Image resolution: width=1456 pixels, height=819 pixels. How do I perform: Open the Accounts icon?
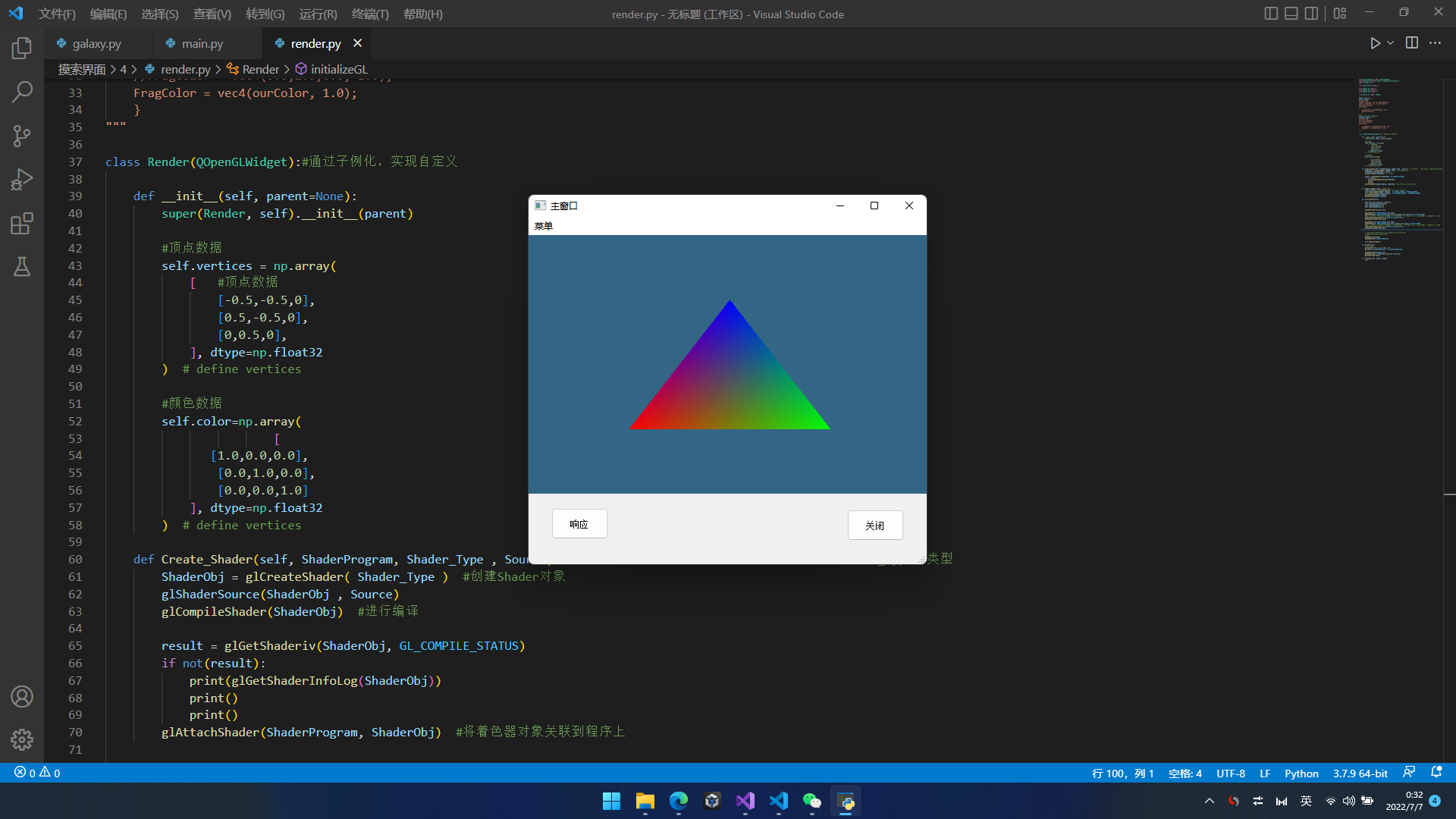[22, 696]
